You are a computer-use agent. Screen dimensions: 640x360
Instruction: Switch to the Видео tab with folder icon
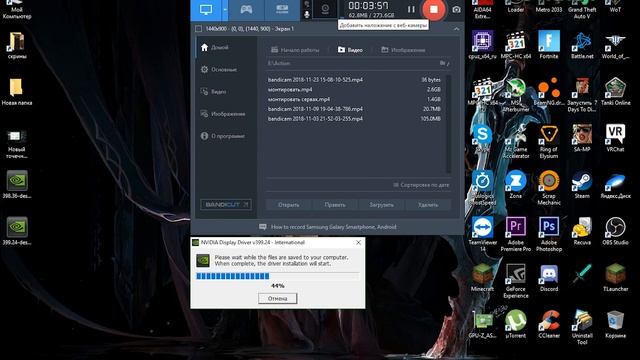[x=350, y=50]
